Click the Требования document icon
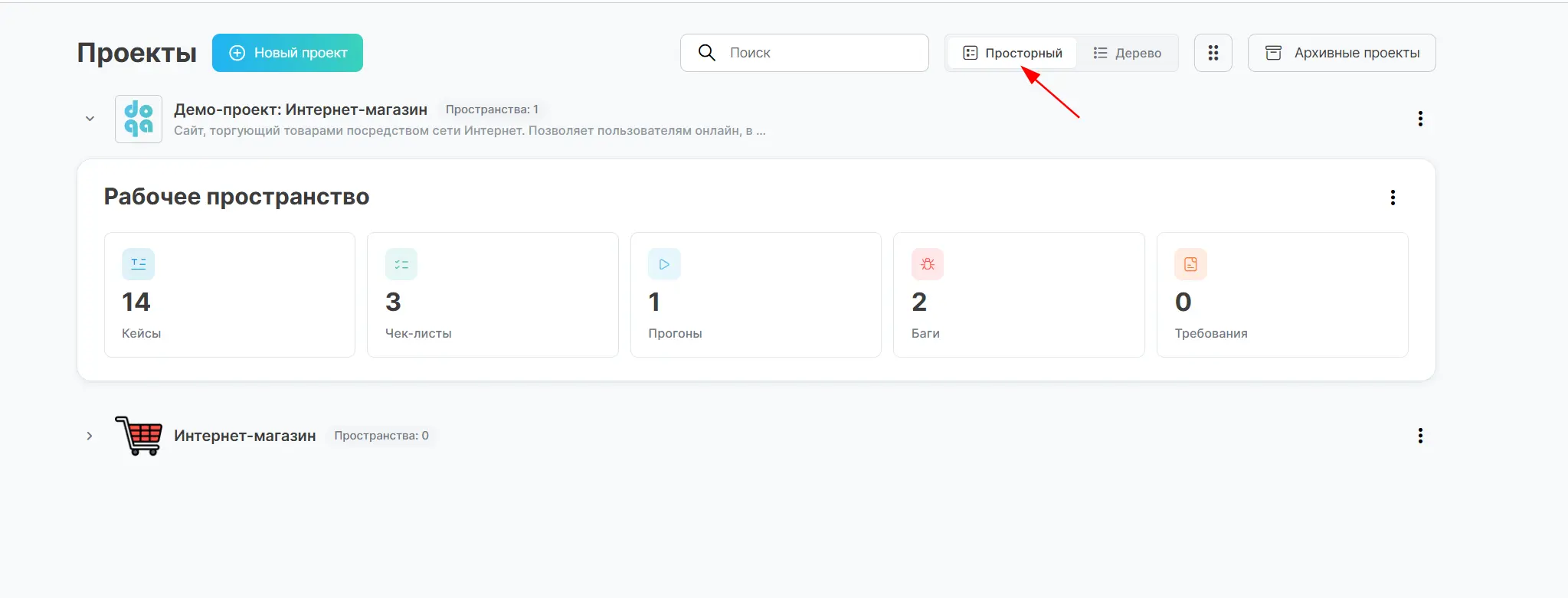The image size is (1568, 598). 1190,264
